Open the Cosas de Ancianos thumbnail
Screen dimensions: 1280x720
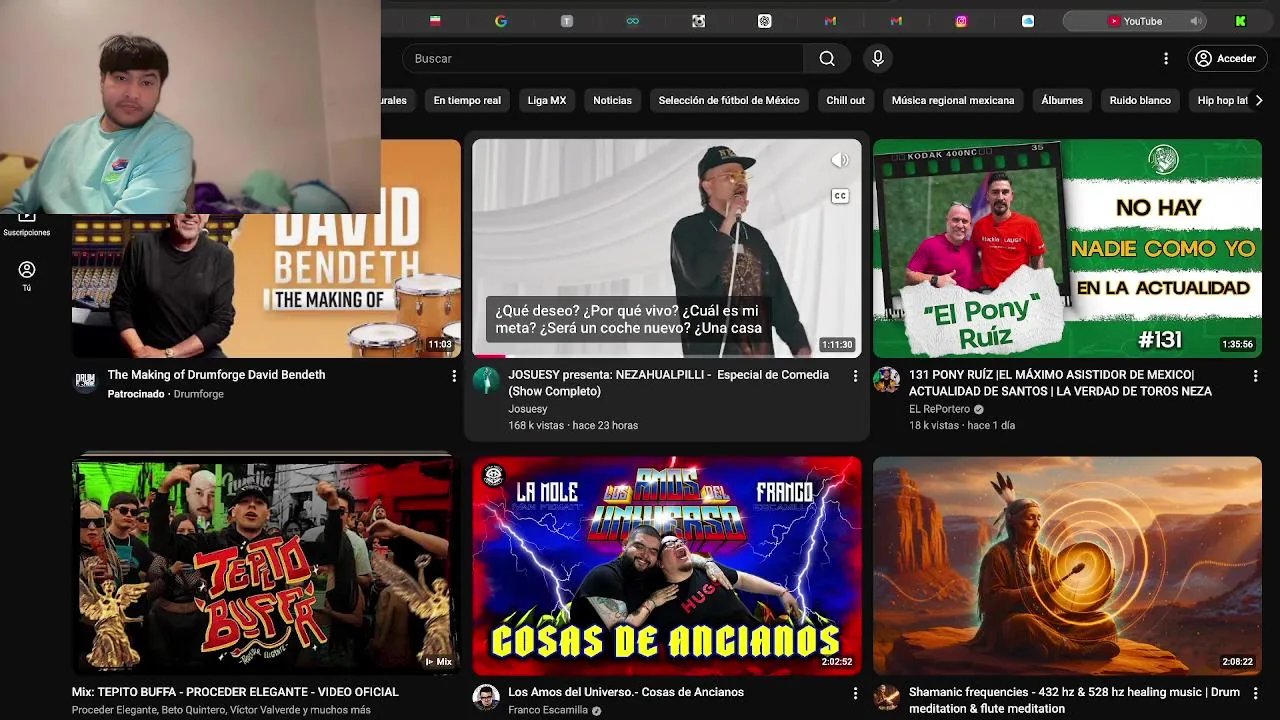[667, 565]
